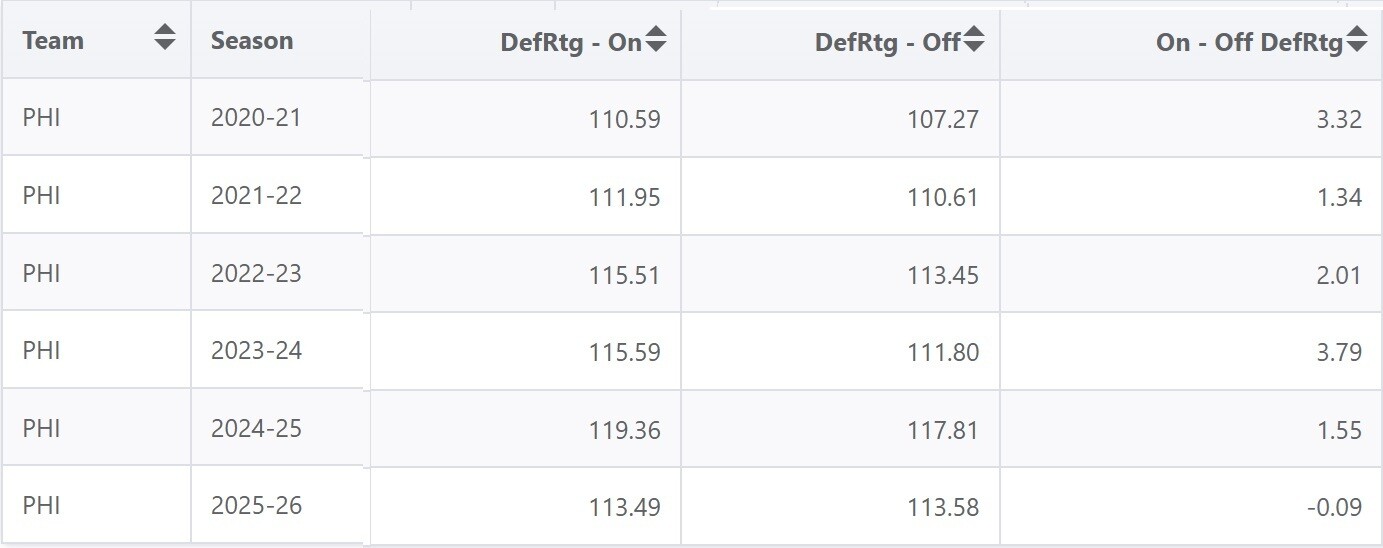Image resolution: width=1383 pixels, height=548 pixels.
Task: Select the 2025-26 season cell
Action: tap(256, 505)
